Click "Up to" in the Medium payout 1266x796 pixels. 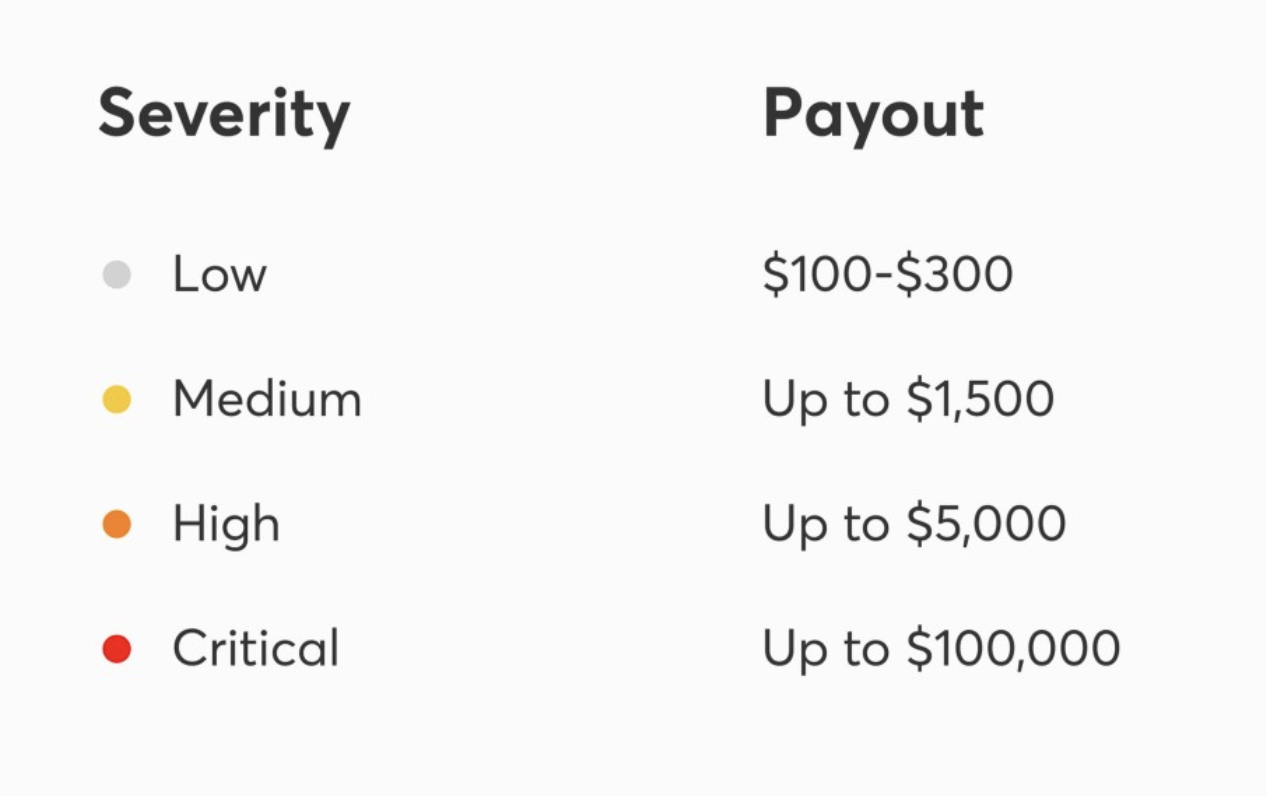(x=825, y=400)
